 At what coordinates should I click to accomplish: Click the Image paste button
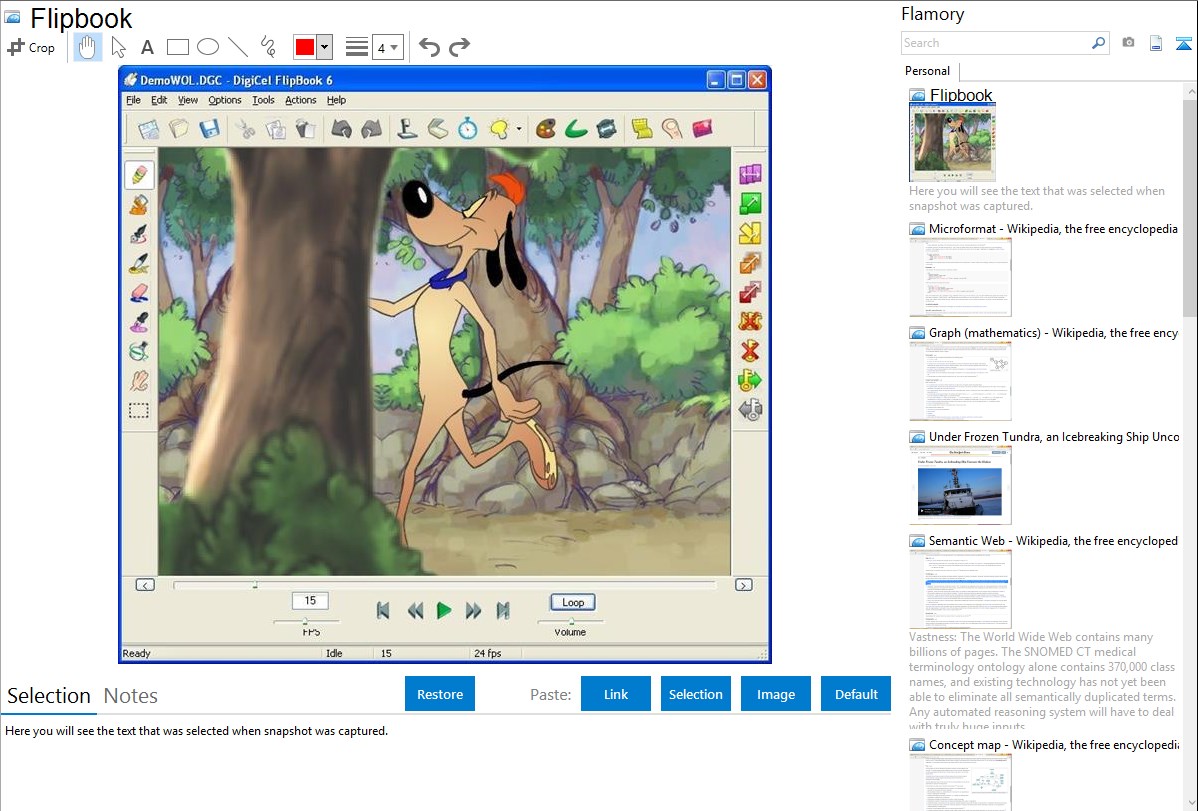pos(775,694)
